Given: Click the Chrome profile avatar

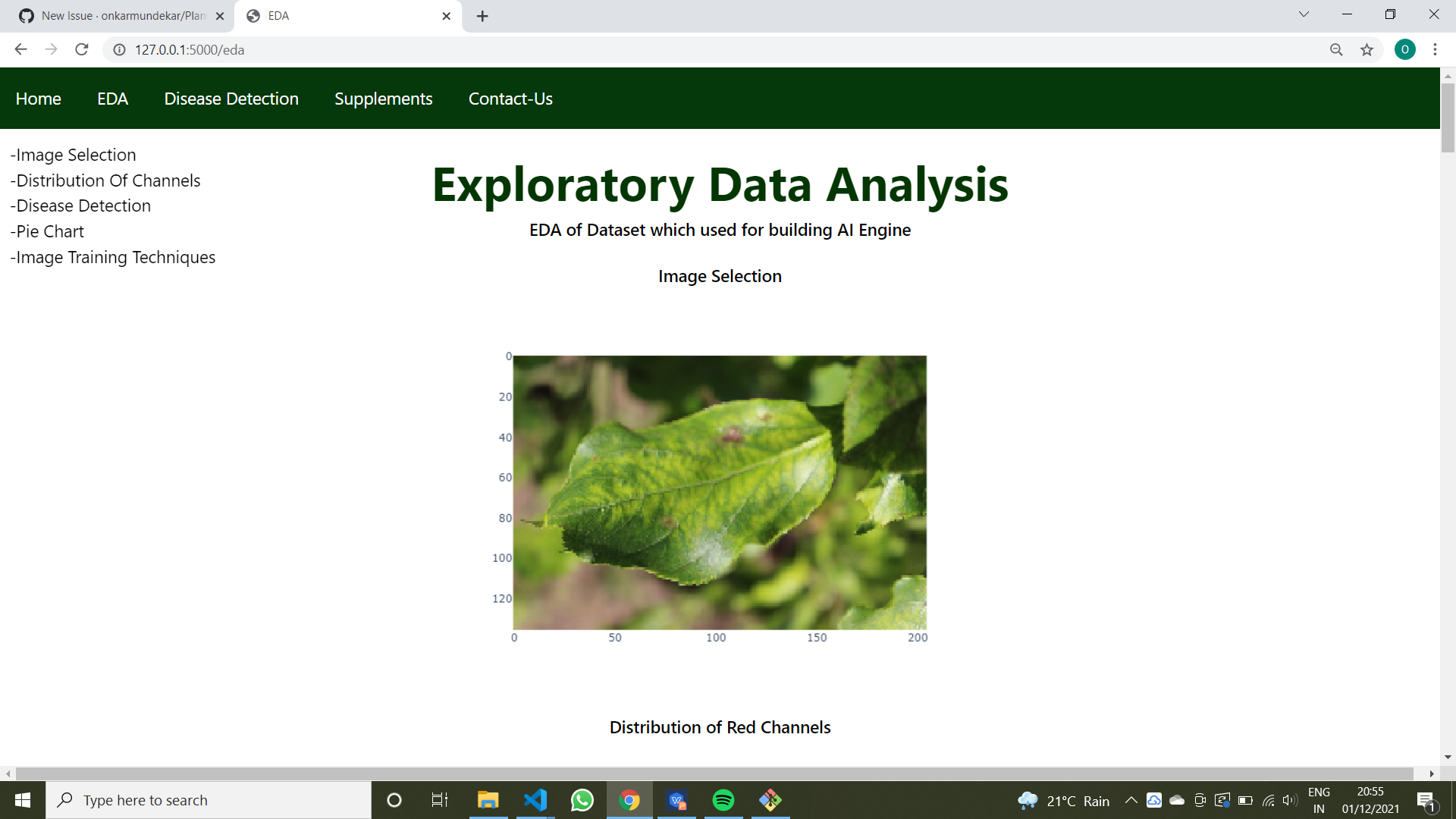Looking at the screenshot, I should [x=1406, y=49].
